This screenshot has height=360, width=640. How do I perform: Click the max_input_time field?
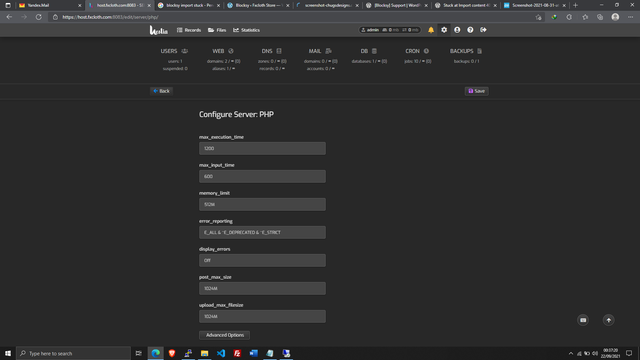262,176
